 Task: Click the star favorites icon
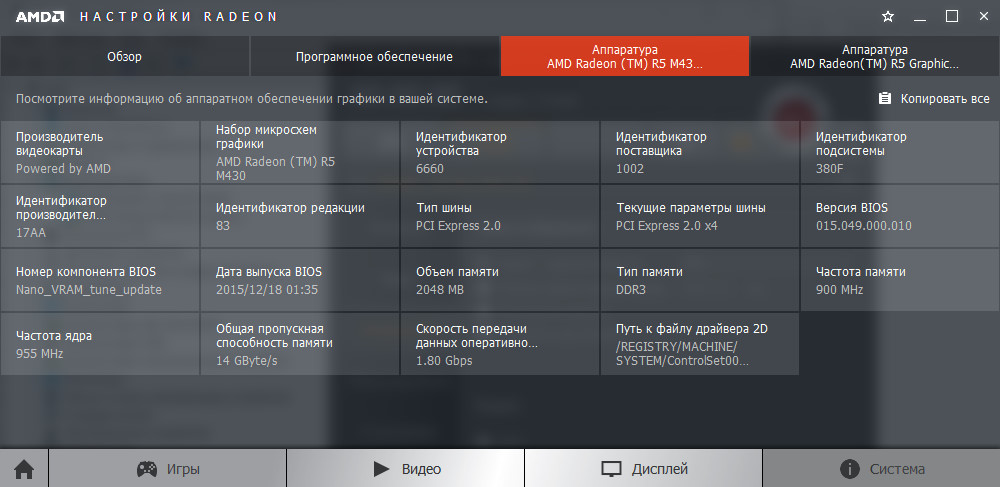pos(888,17)
